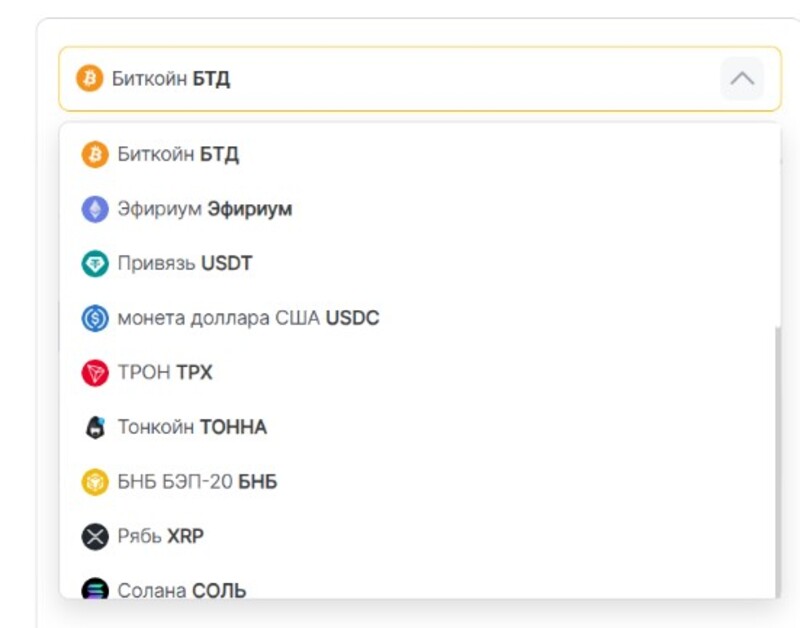800x628 pixels.
Task: Pick Рябь XRP option
Action: click(x=418, y=536)
